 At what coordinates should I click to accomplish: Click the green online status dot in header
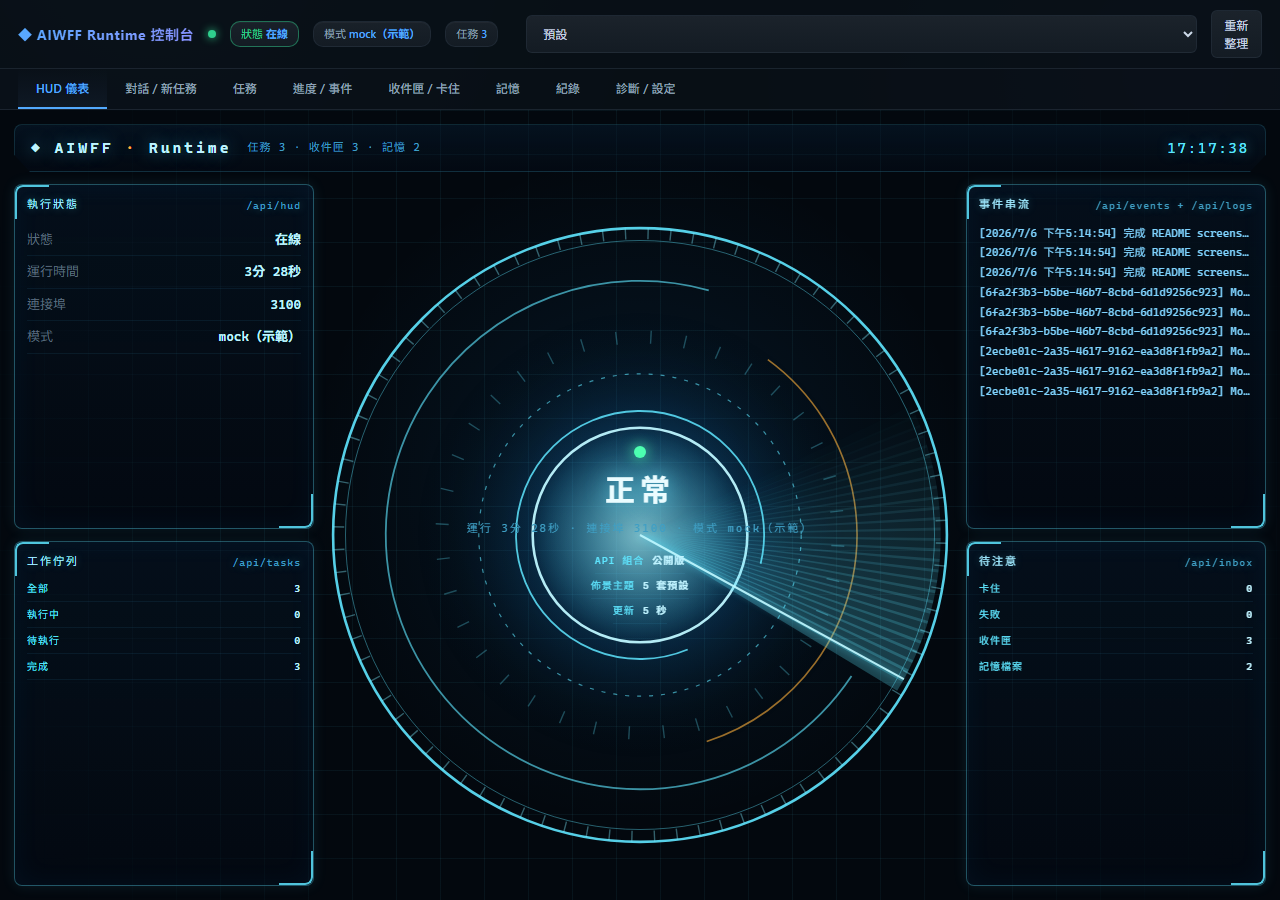coord(212,34)
